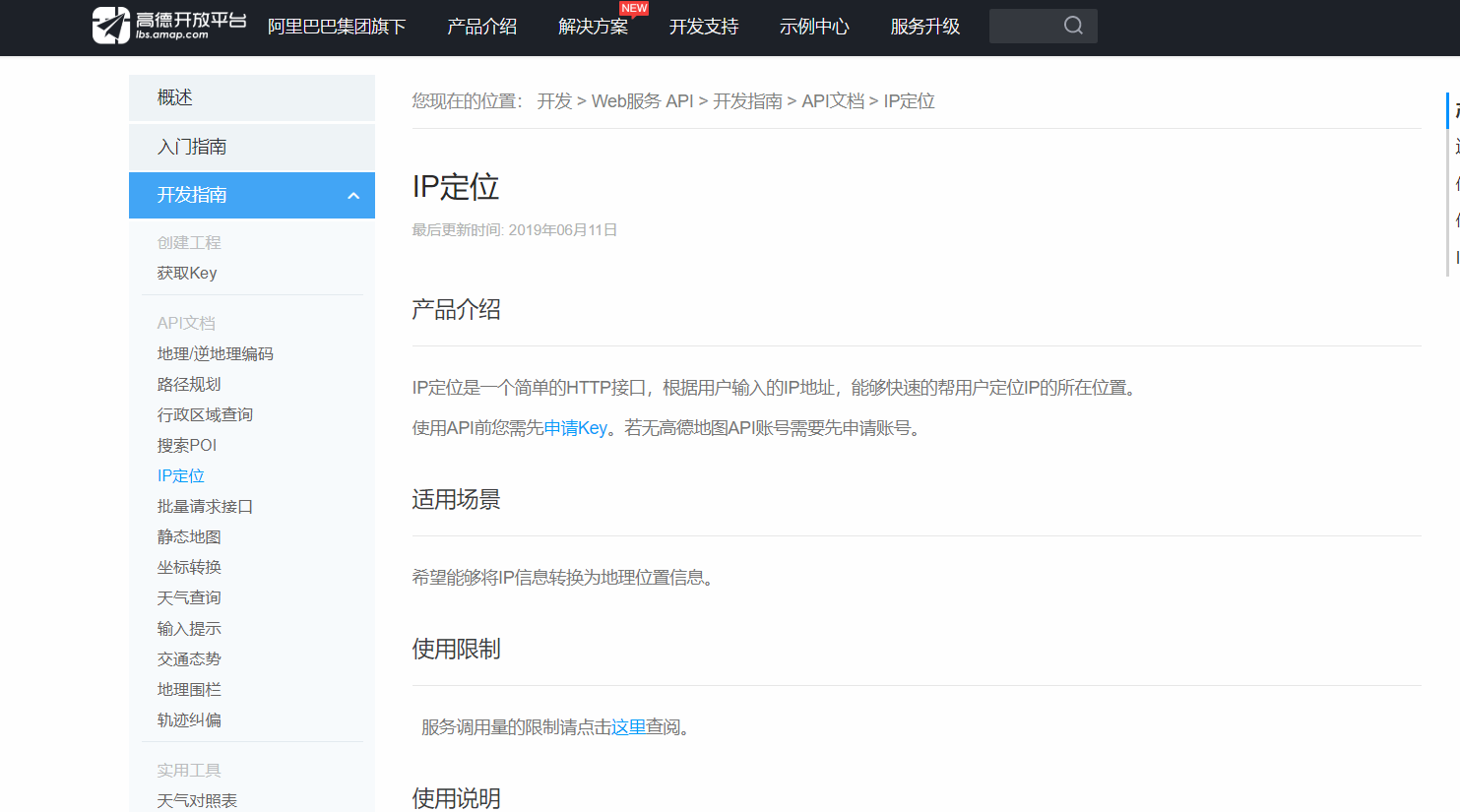Open the 解决方案 navigation menu

593,27
